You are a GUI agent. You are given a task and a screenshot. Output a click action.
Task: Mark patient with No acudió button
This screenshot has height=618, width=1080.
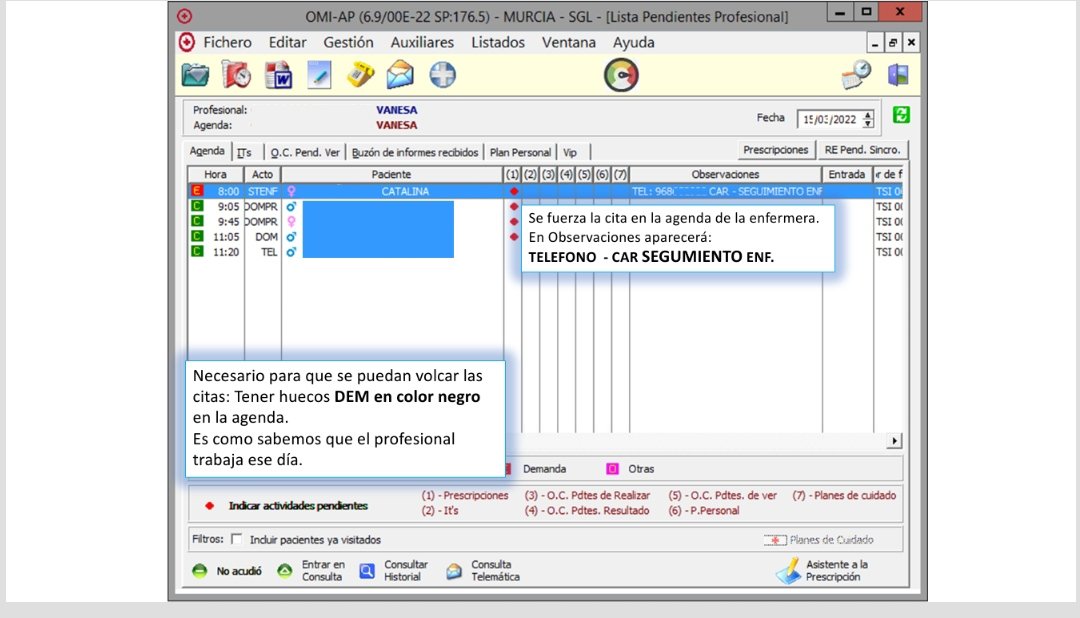tap(227, 571)
